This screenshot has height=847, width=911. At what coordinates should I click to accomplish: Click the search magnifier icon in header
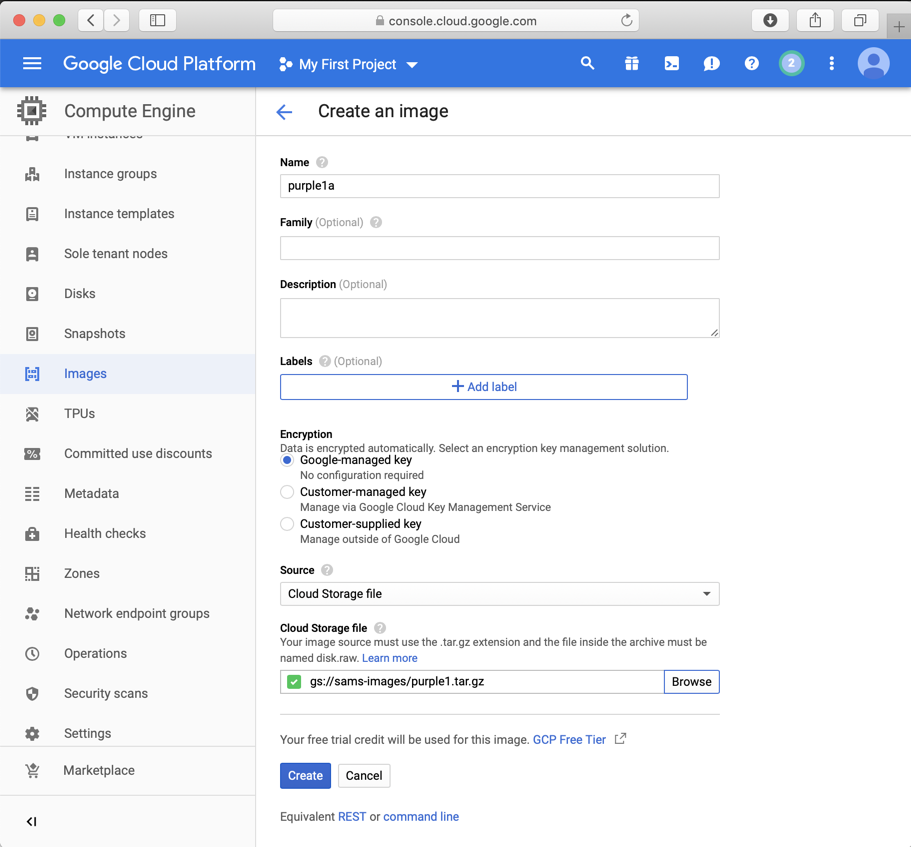588,64
